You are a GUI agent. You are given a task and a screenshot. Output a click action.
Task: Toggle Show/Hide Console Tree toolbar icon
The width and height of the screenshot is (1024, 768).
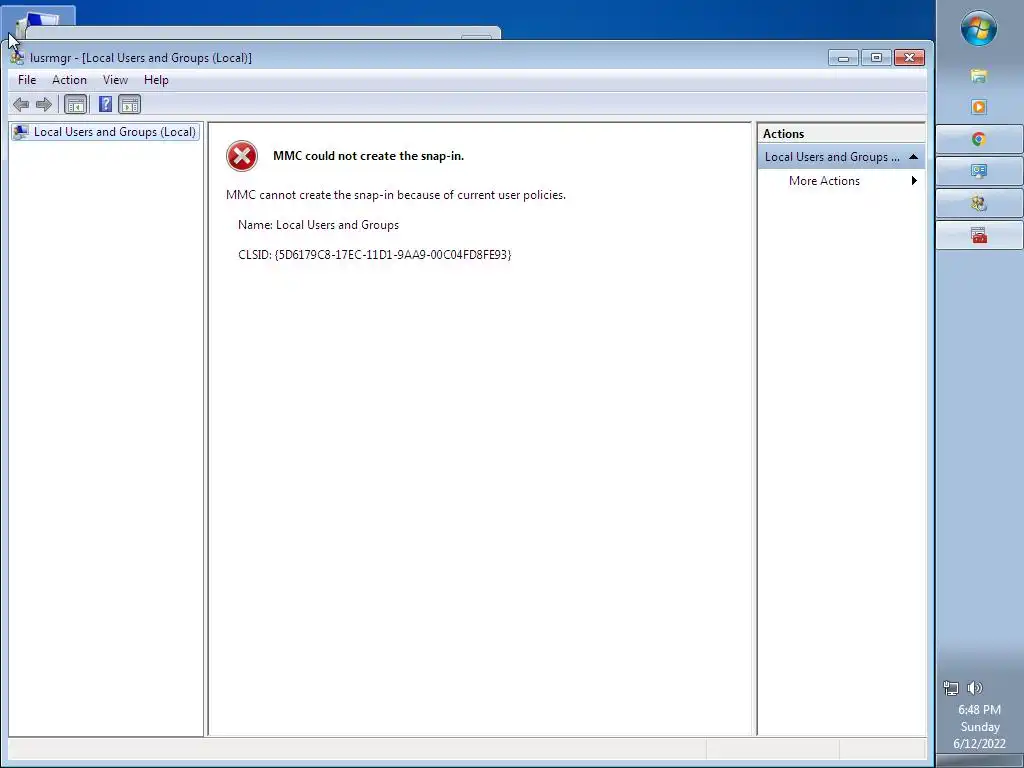76,104
